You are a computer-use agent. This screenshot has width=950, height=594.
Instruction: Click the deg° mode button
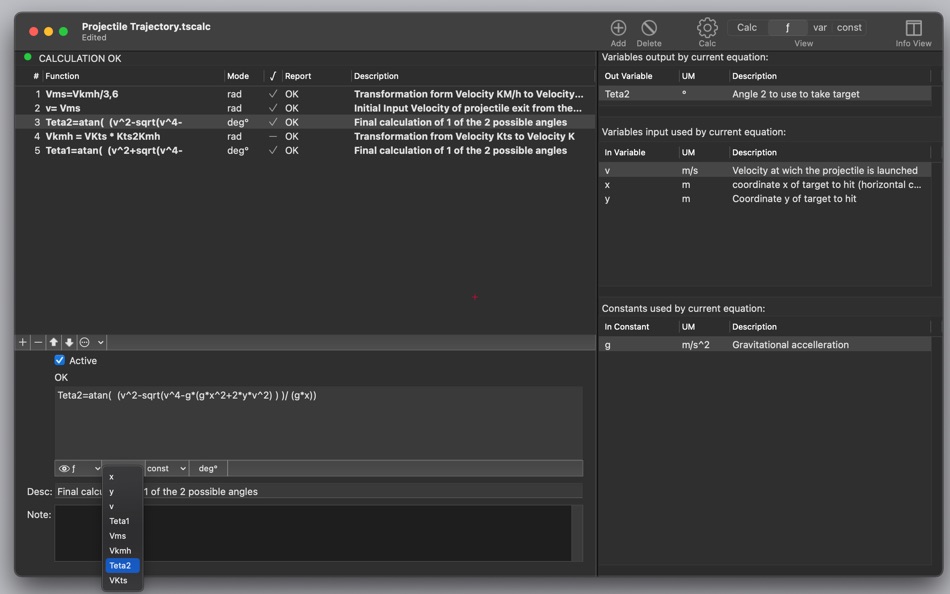click(208, 469)
